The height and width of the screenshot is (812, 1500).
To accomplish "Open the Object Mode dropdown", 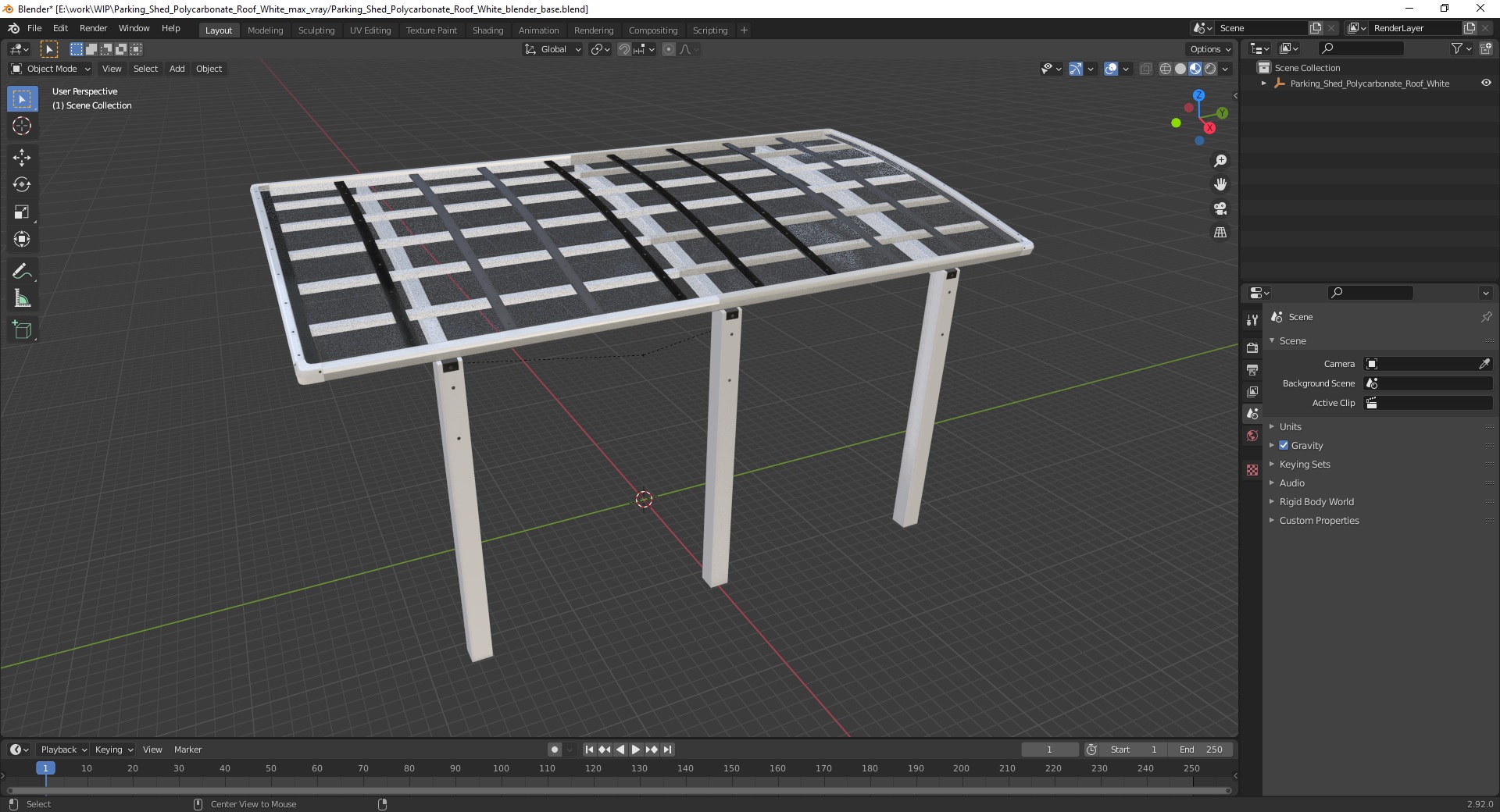I will coord(51,69).
